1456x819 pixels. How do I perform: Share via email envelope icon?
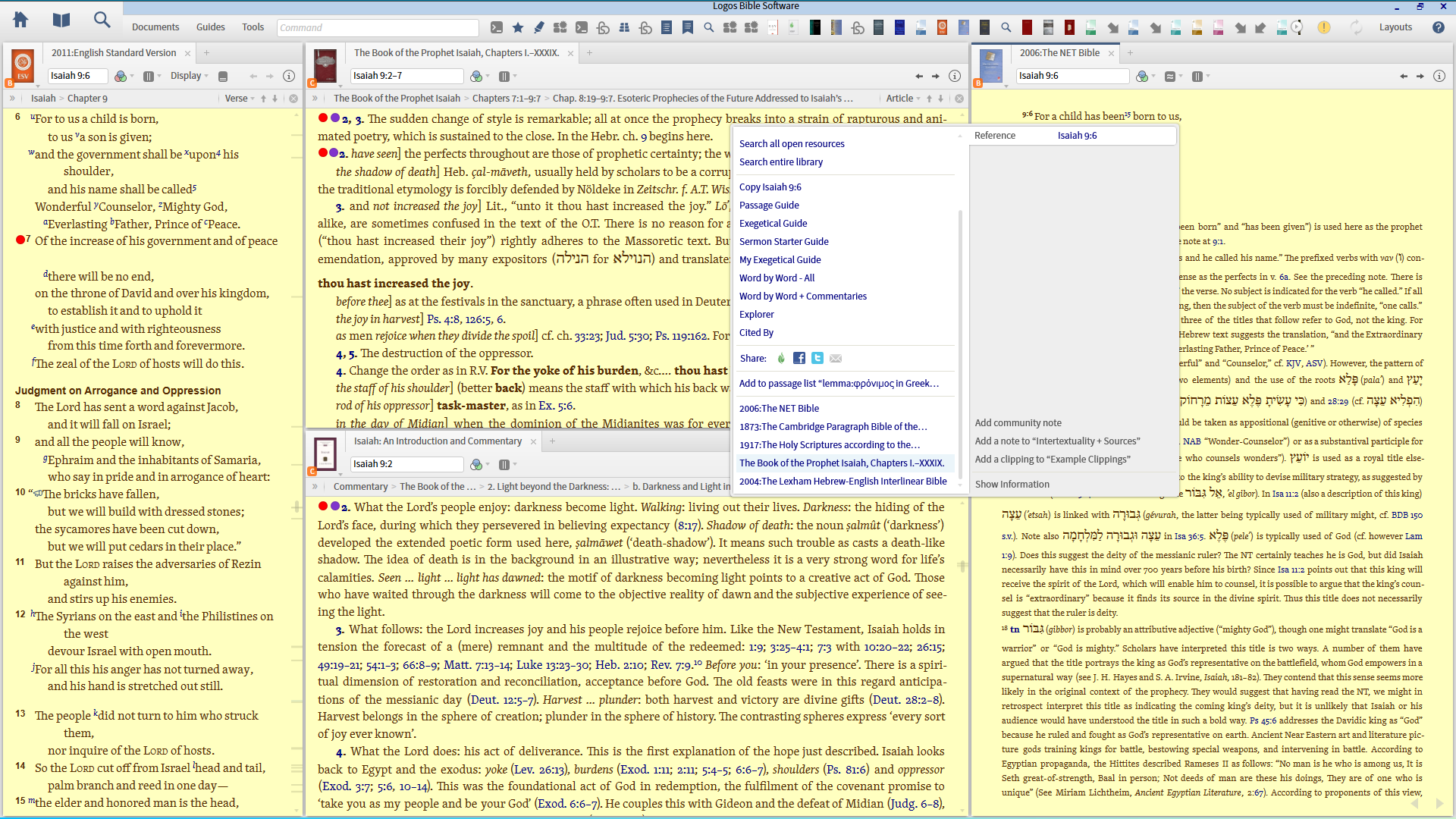836,358
